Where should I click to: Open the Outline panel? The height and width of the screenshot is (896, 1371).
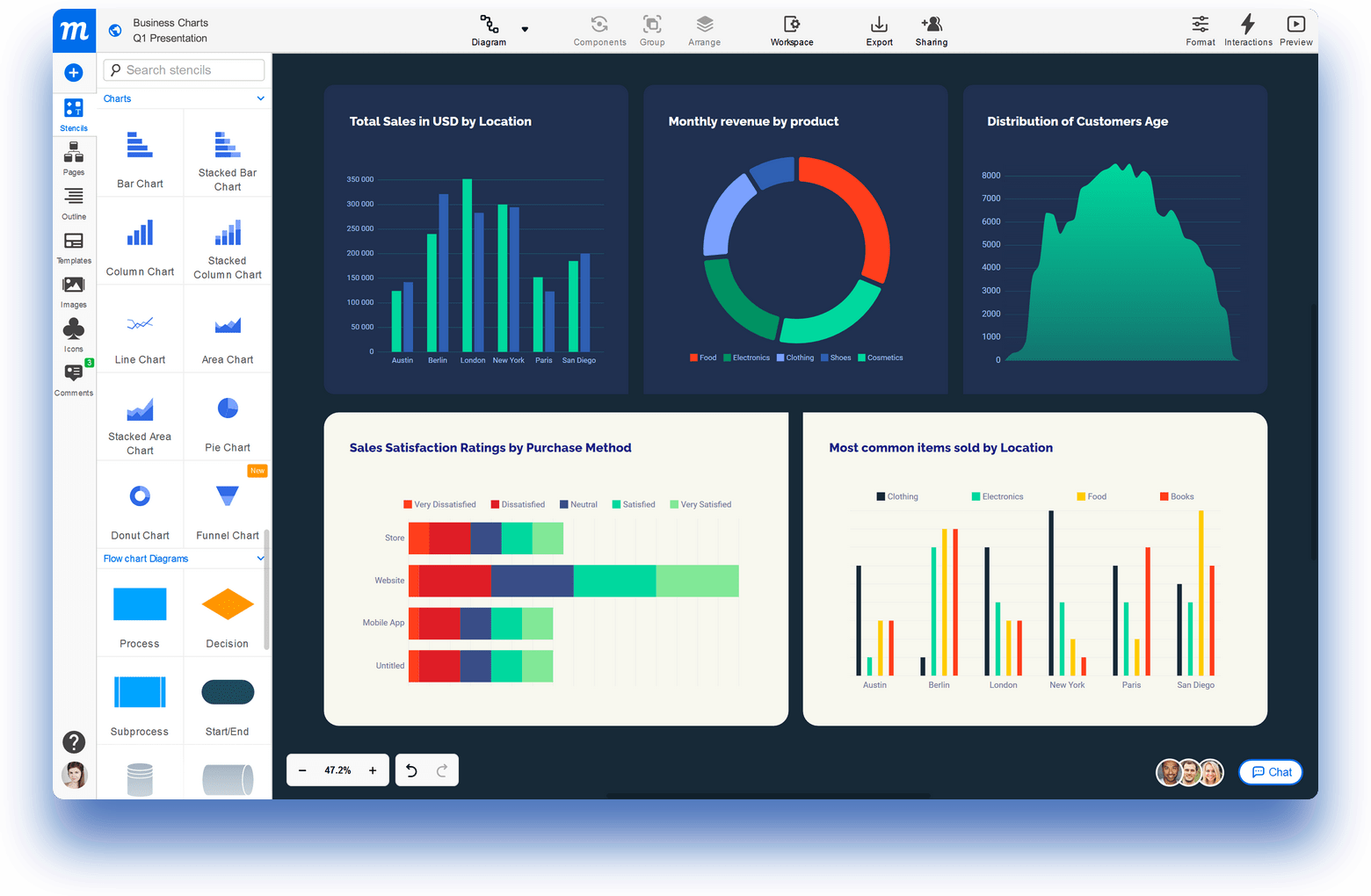[74, 200]
